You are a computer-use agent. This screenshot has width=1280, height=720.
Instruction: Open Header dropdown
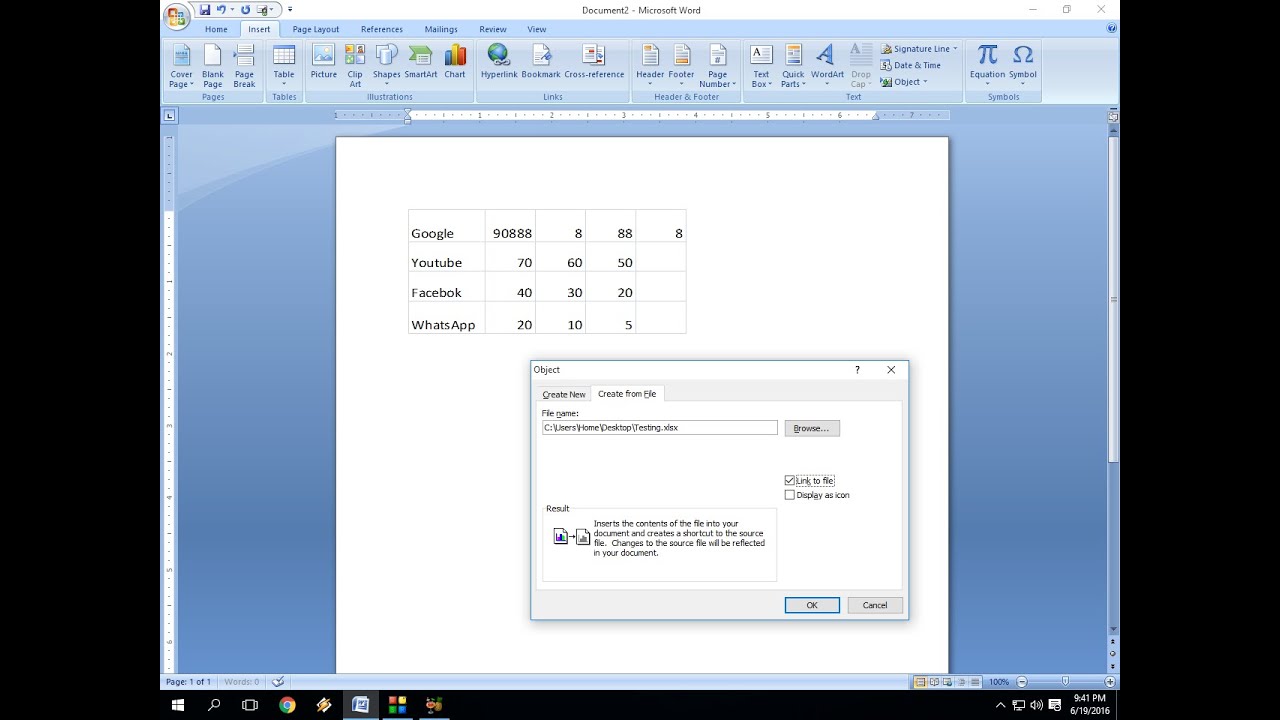click(650, 66)
